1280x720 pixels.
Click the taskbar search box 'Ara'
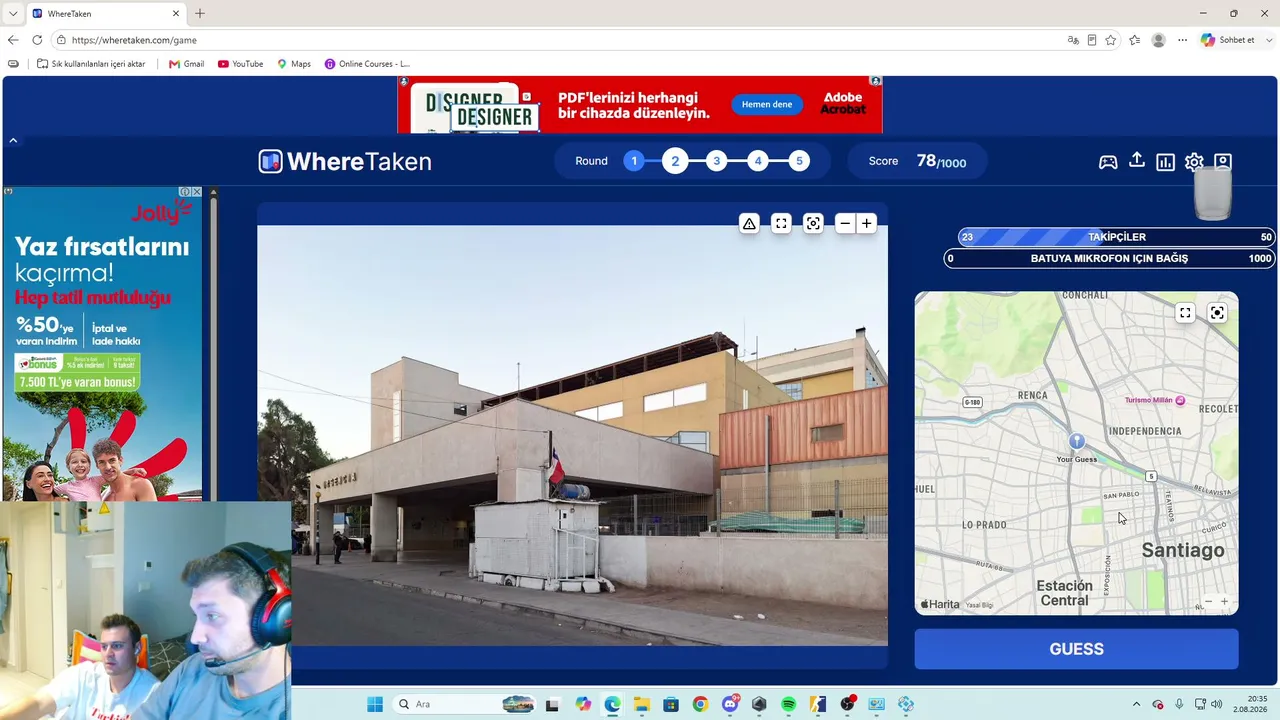[x=466, y=704]
